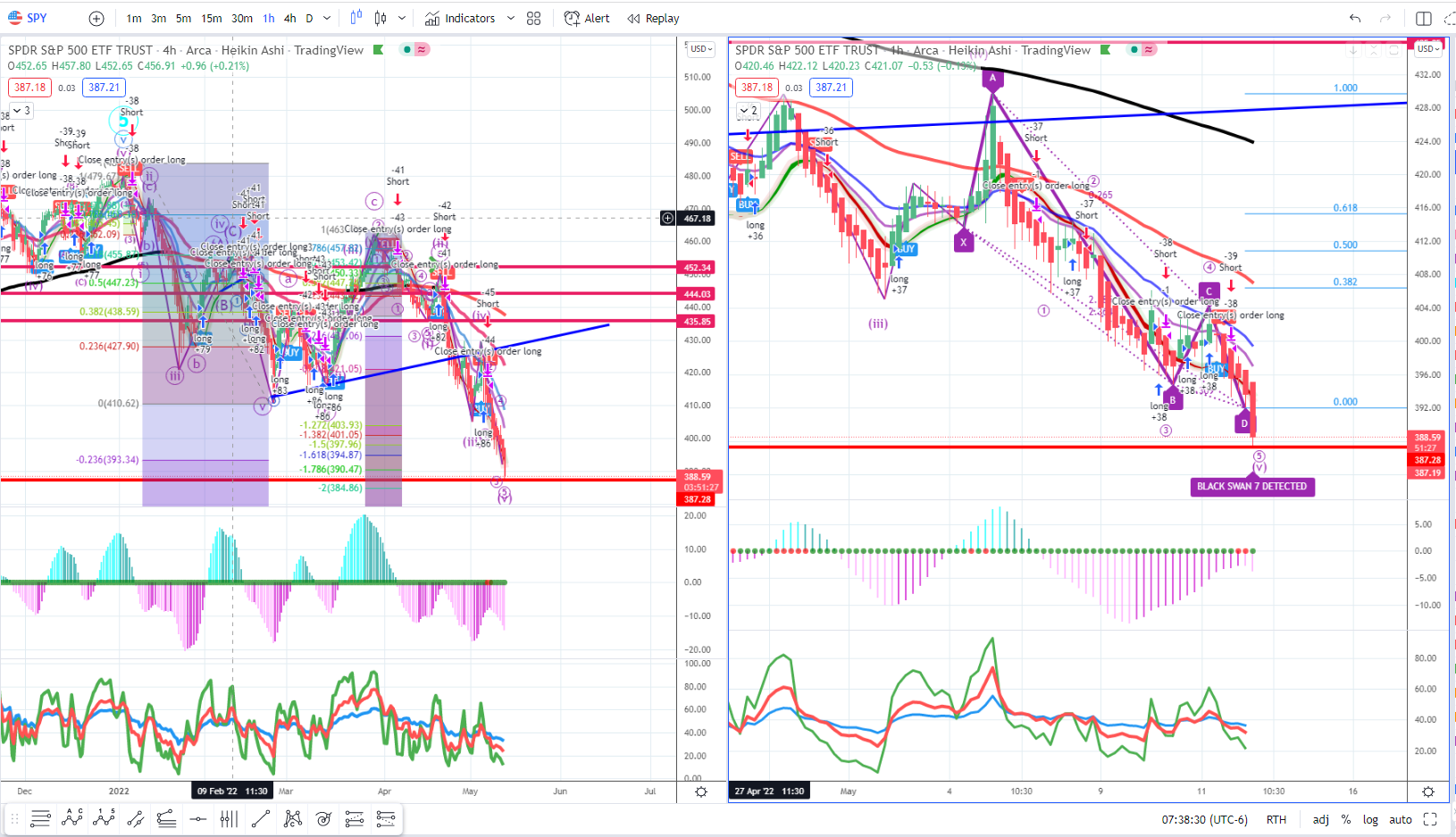This screenshot has height=837, width=1456.
Task: Select the horizontal lines drawing tool
Action: coord(40,818)
